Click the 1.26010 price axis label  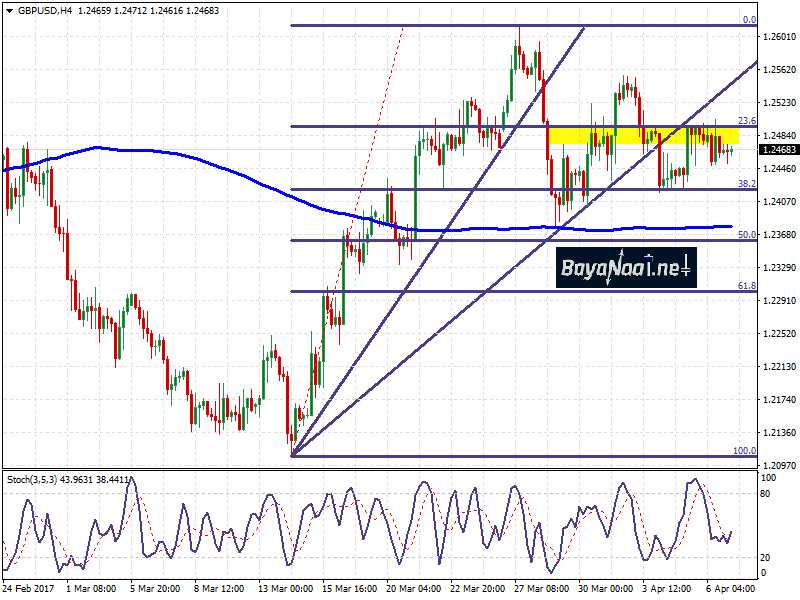click(779, 37)
